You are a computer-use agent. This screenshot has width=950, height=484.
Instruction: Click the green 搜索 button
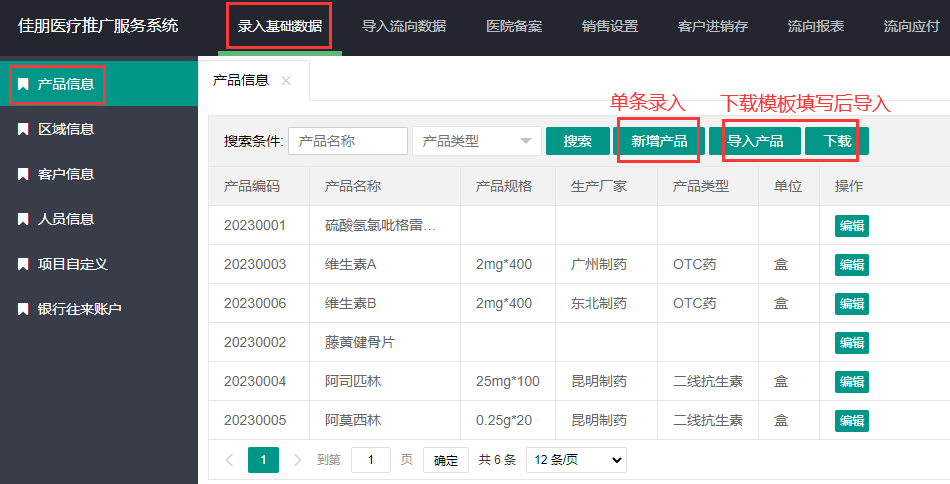(577, 141)
